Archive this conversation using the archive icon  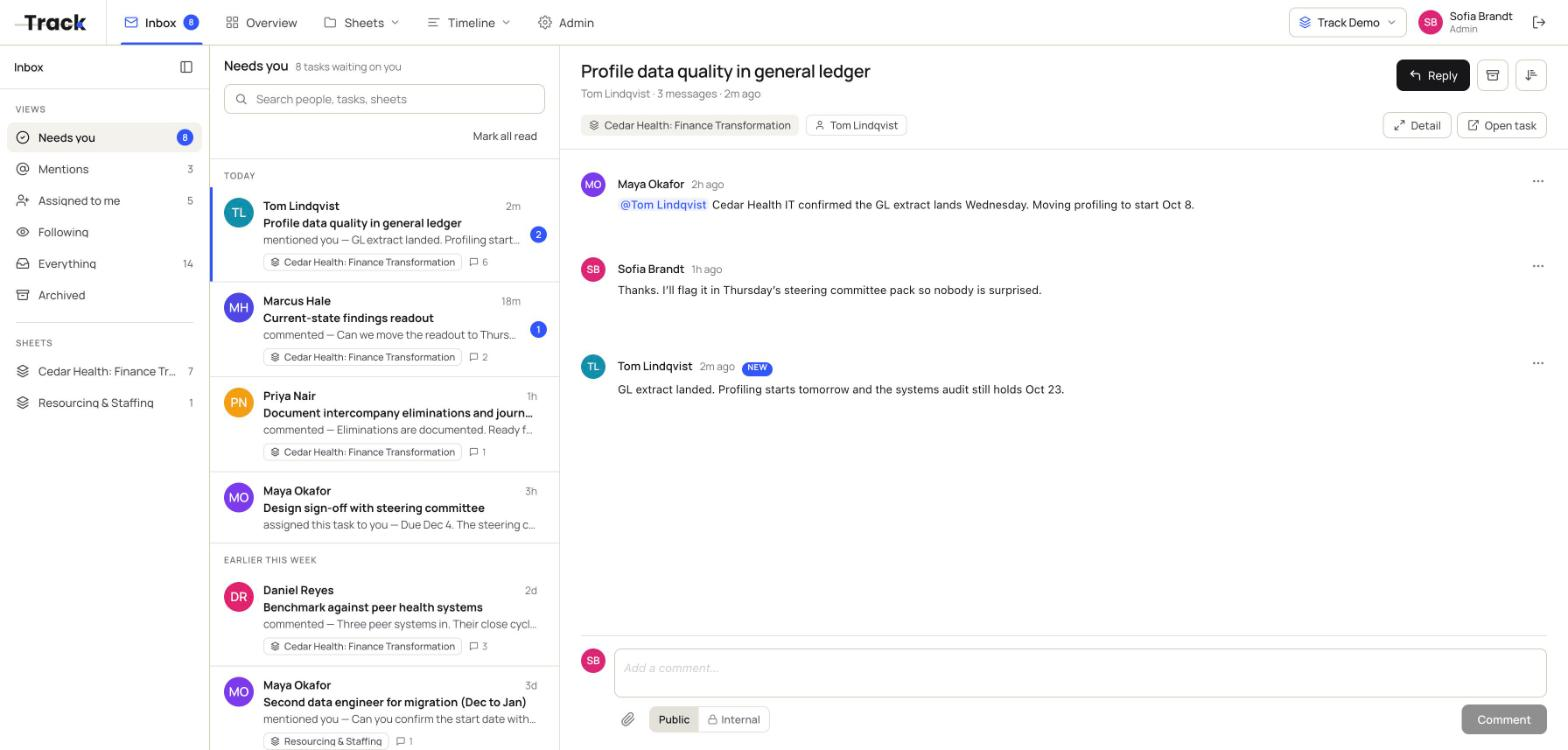(x=1492, y=75)
